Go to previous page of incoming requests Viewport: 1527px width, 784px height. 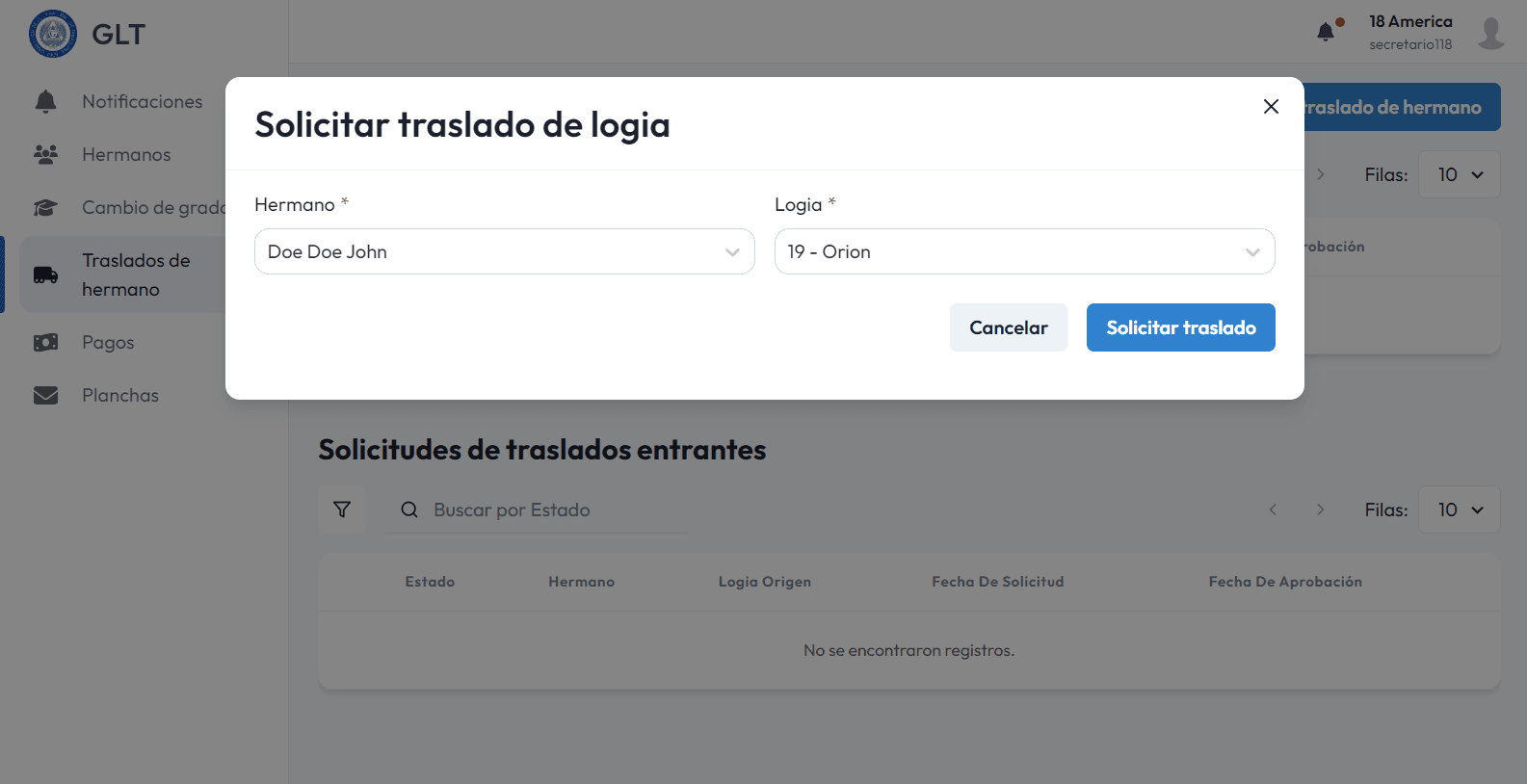pyautogui.click(x=1273, y=510)
